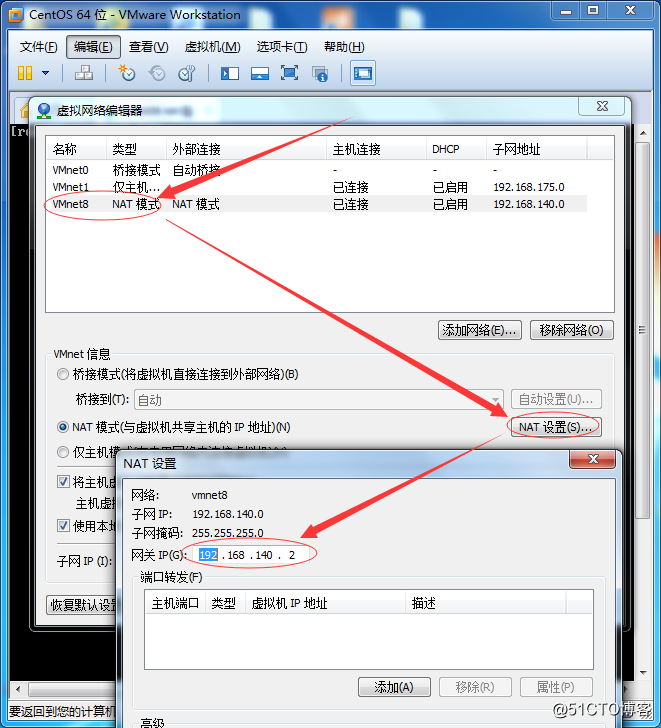Image resolution: width=661 pixels, height=728 pixels.
Task: Click the 名称 column header
Action: [x=77, y=149]
